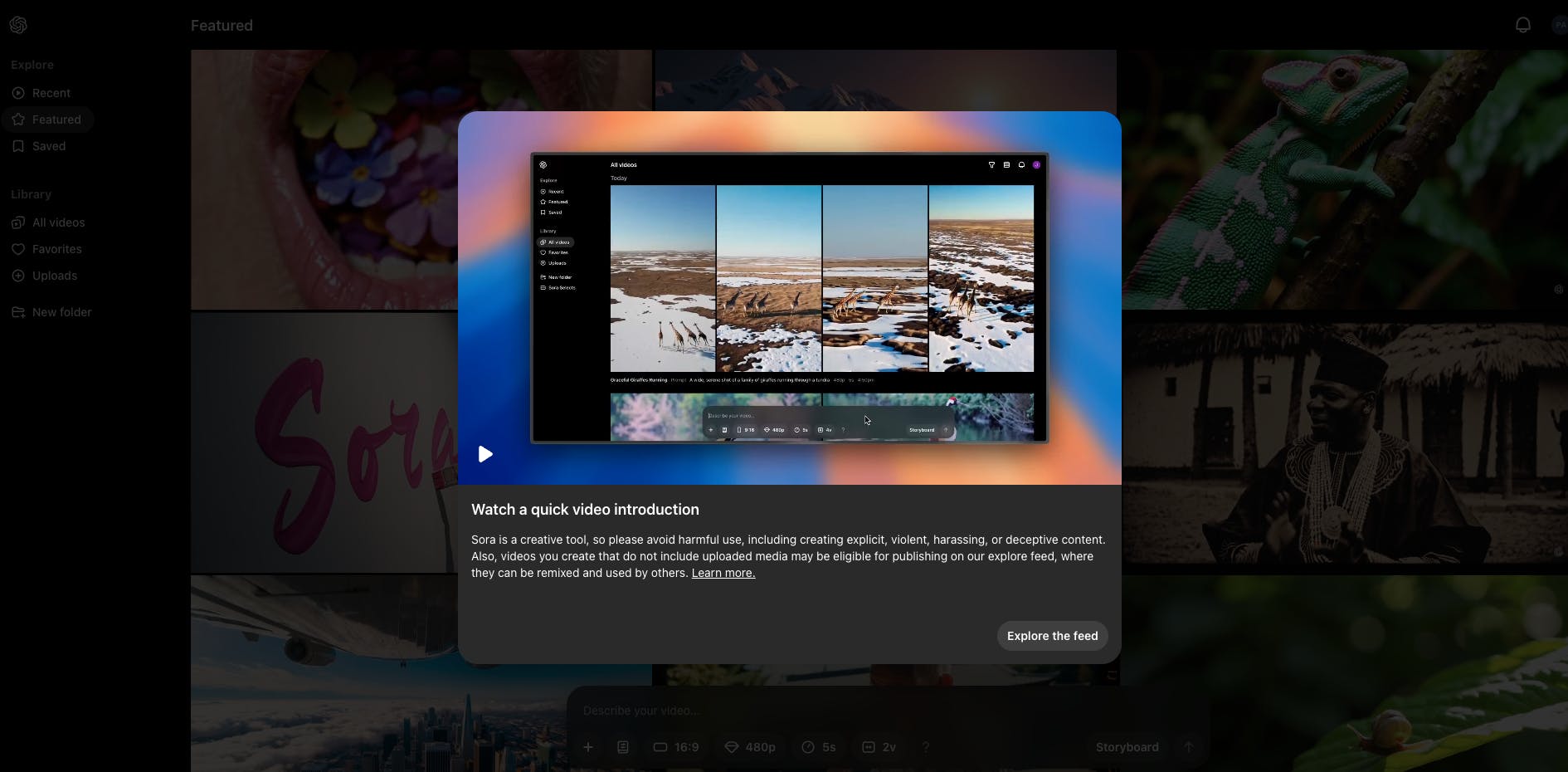Submit prompt with the up arrow

click(x=1189, y=747)
